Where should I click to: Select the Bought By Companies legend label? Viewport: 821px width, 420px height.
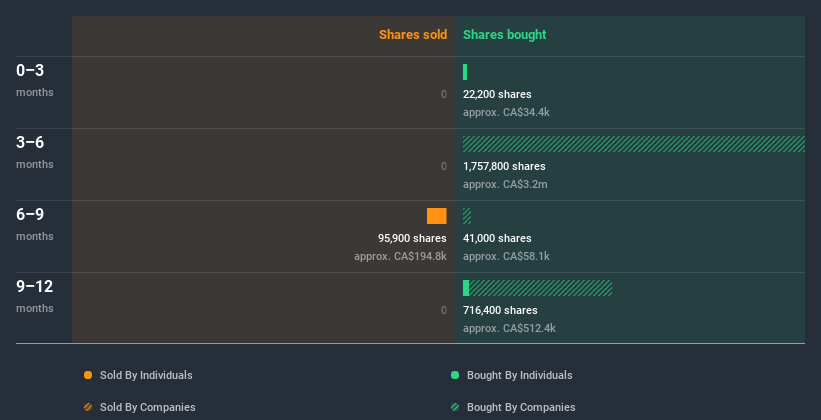tap(521, 407)
